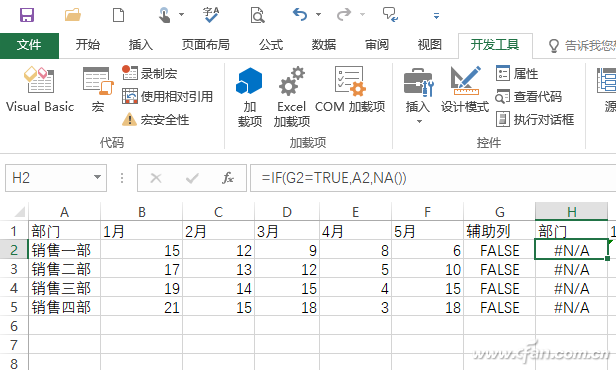The width and height of the screenshot is (616, 370).
Task: Open print preview icon
Action: click(257, 15)
